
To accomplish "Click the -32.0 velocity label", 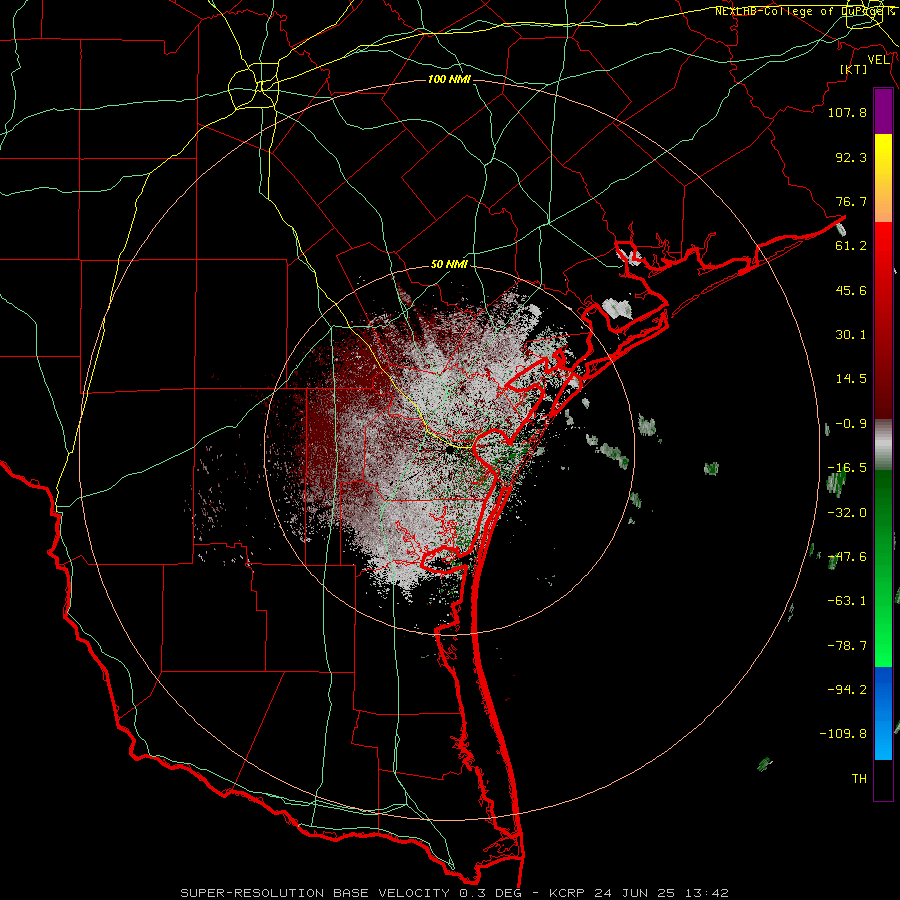I will [847, 513].
